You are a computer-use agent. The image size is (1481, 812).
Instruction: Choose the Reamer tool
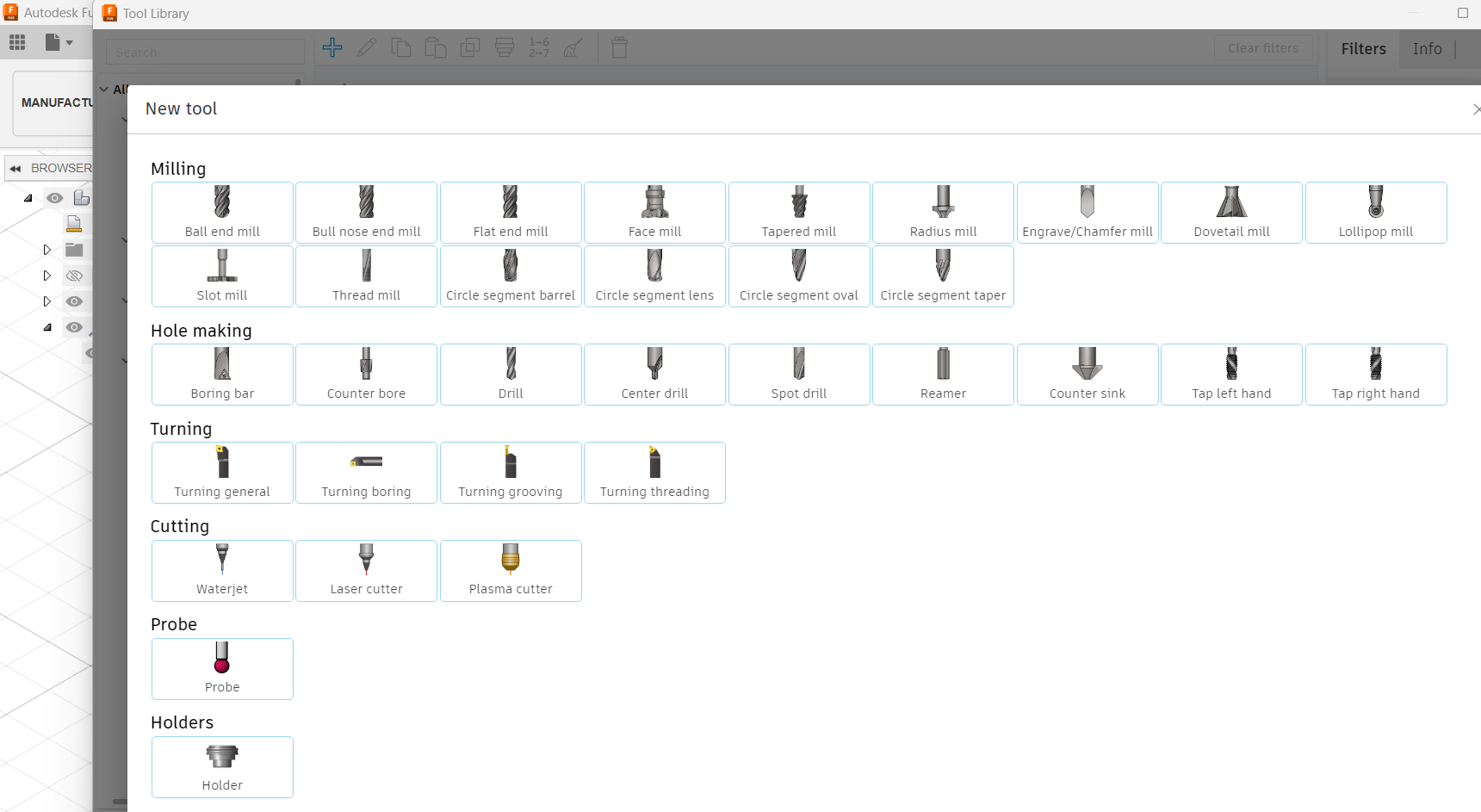[943, 375]
